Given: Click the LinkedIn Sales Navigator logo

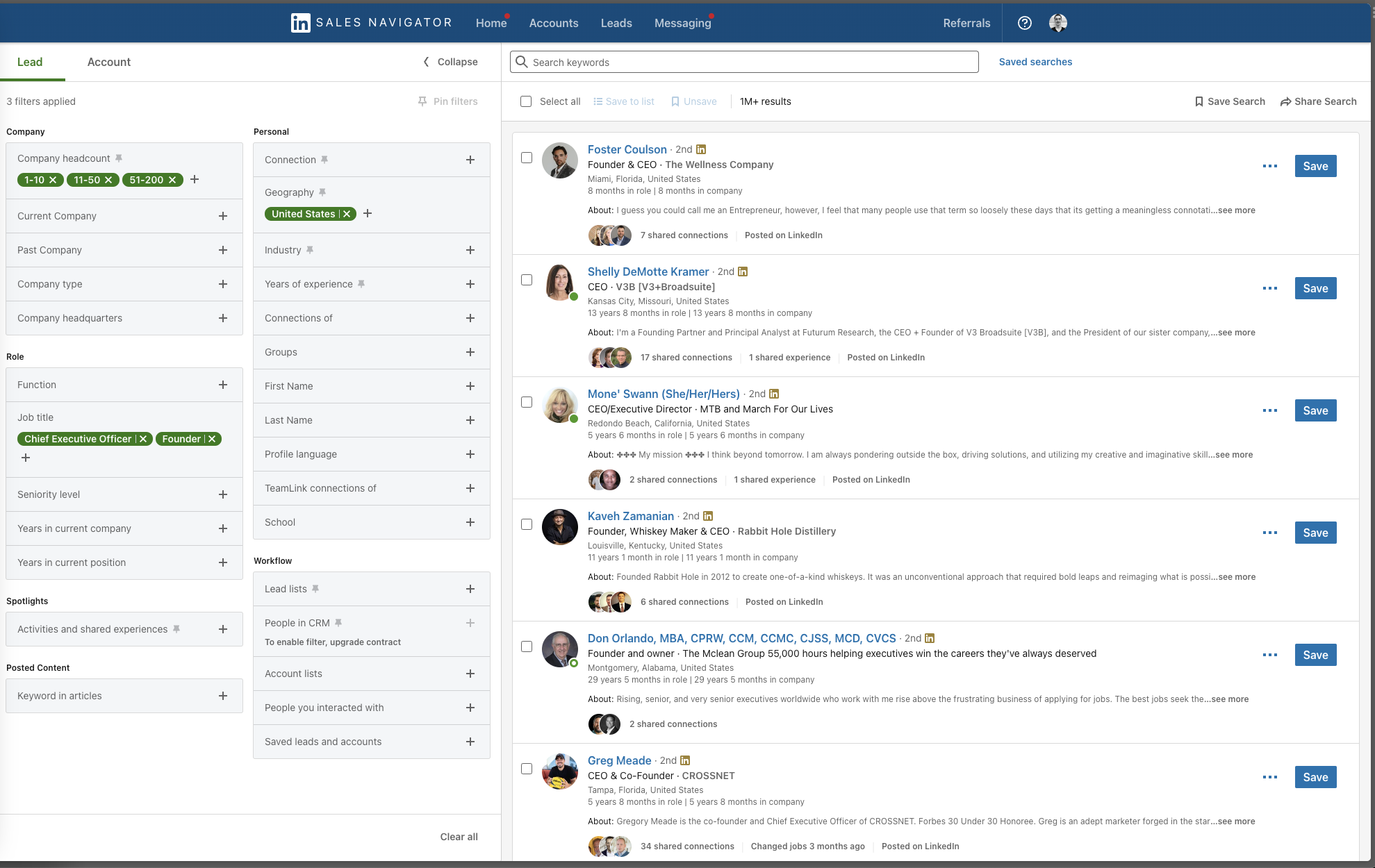Looking at the screenshot, I should 371,23.
